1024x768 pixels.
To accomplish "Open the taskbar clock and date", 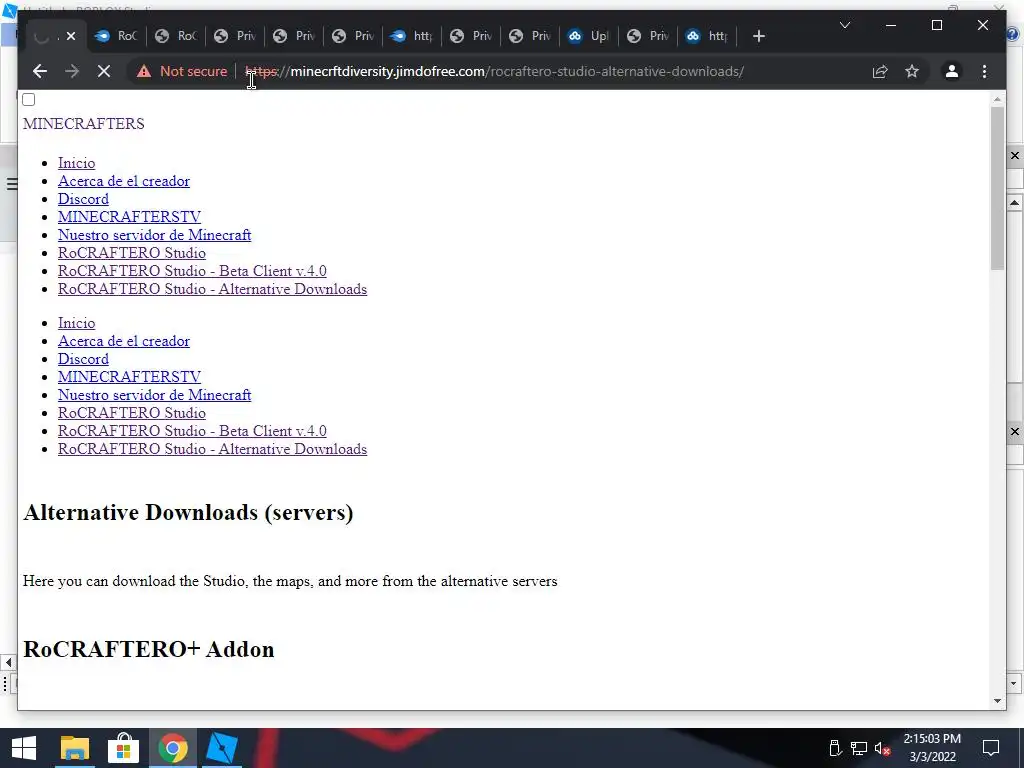I will (932, 748).
